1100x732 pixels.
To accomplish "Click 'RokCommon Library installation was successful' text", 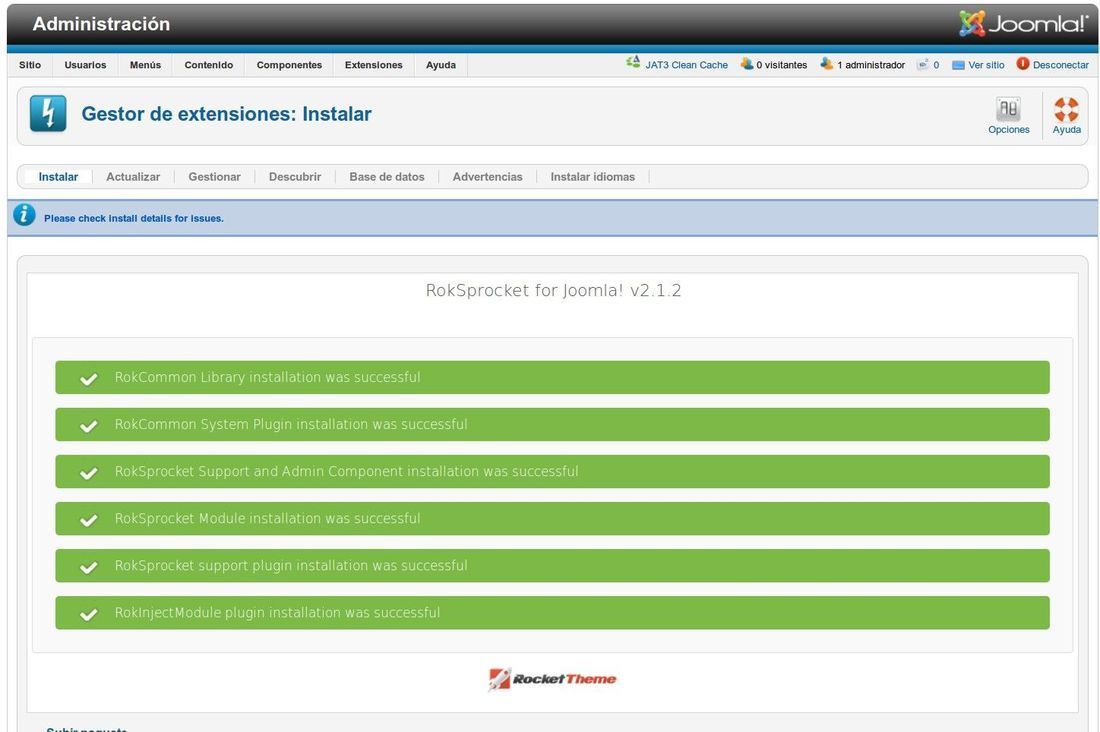I will 268,378.
